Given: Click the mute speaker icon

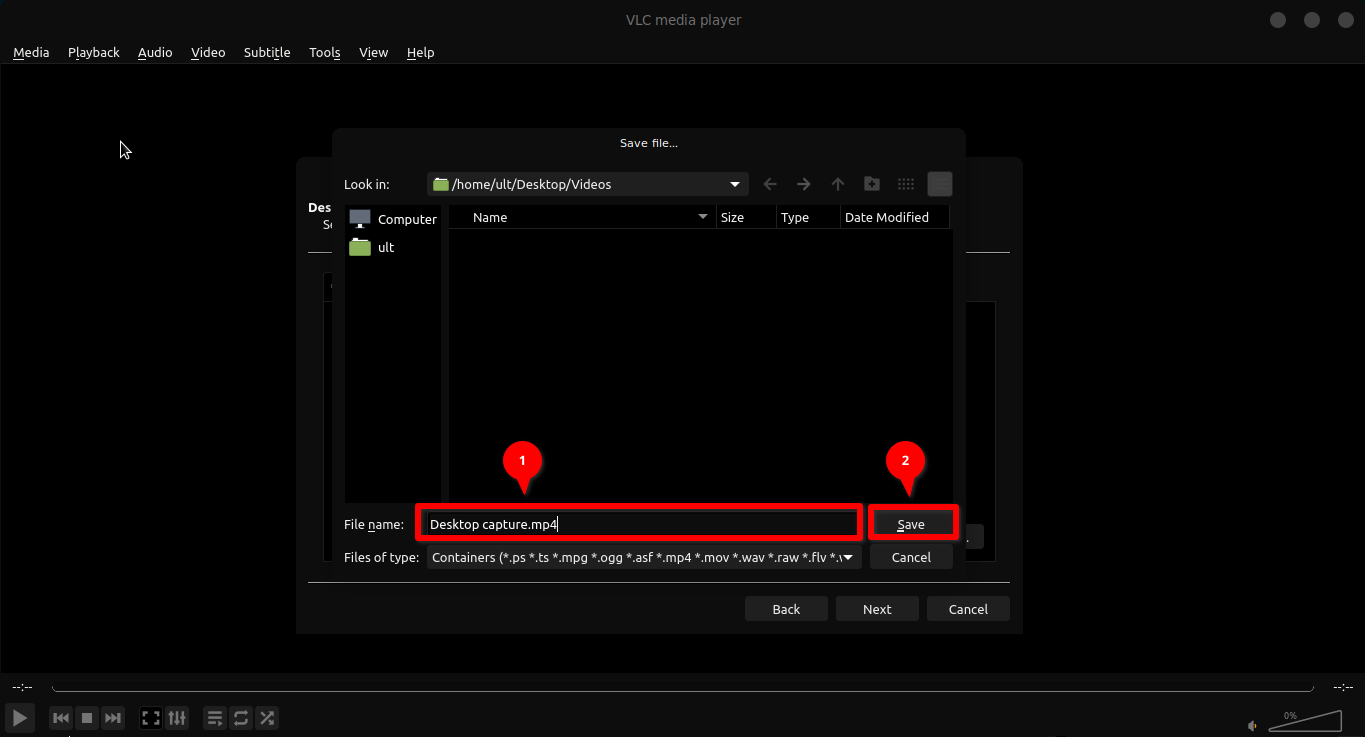Looking at the screenshot, I should pyautogui.click(x=1253, y=725).
